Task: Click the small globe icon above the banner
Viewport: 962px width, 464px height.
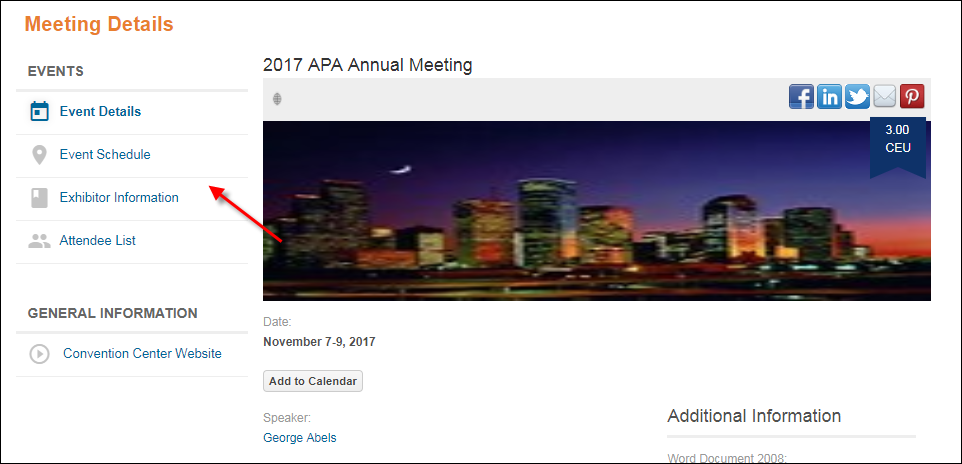Action: (277, 98)
